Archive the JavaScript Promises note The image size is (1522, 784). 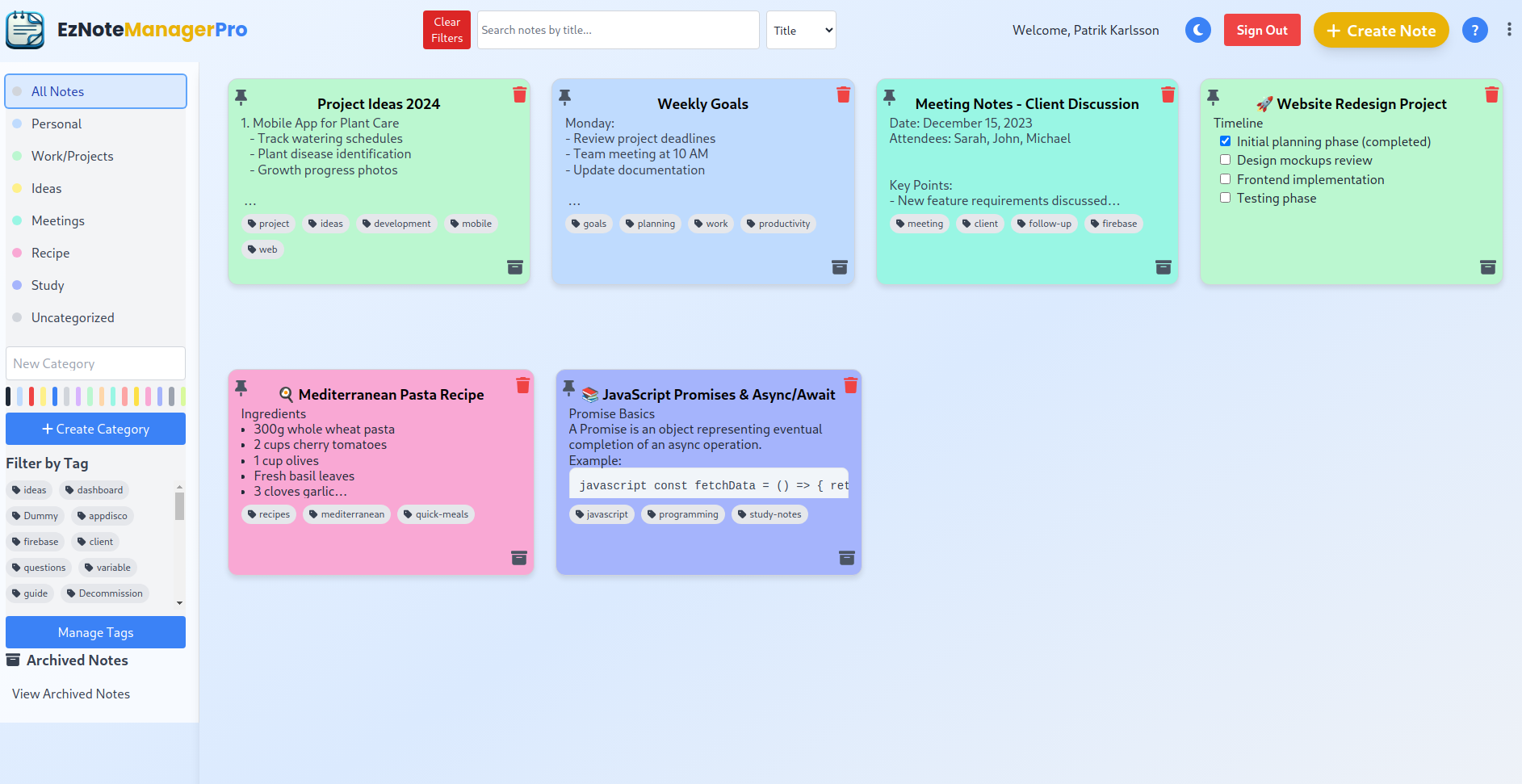(847, 558)
